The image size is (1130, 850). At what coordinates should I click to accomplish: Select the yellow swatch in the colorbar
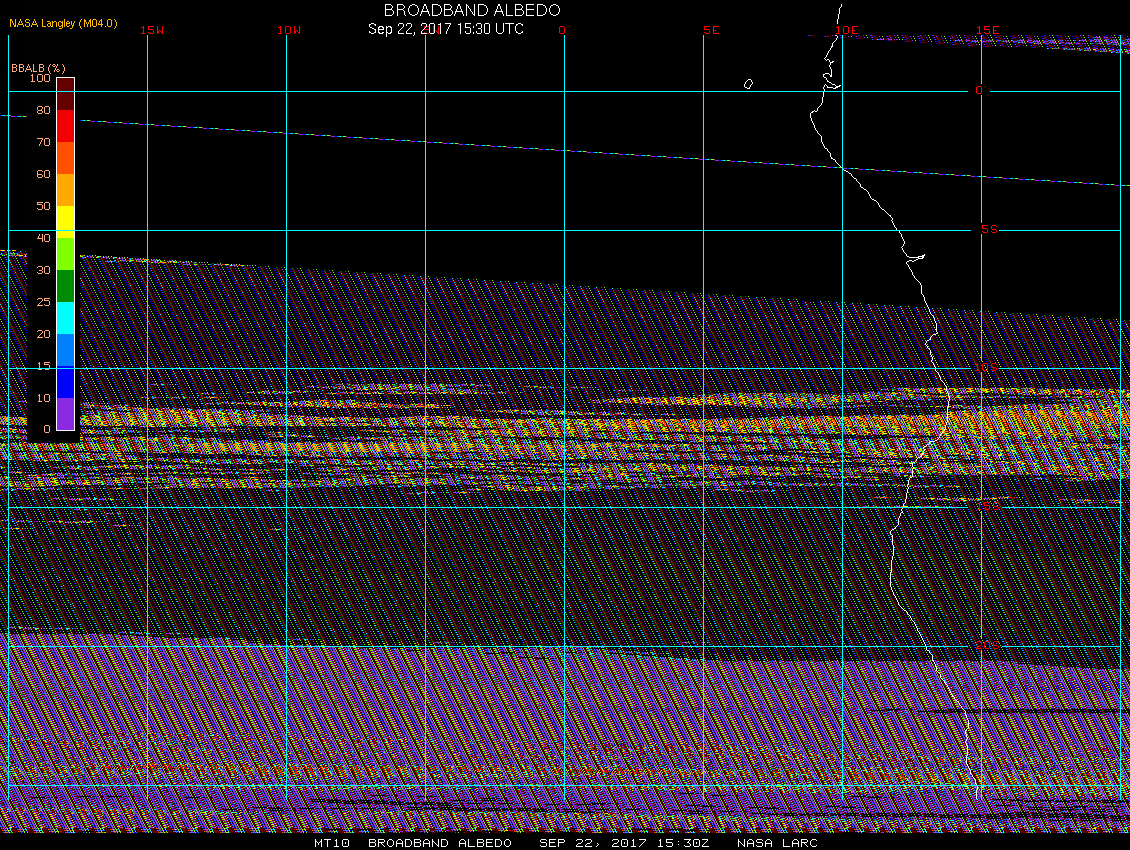pyautogui.click(x=65, y=219)
